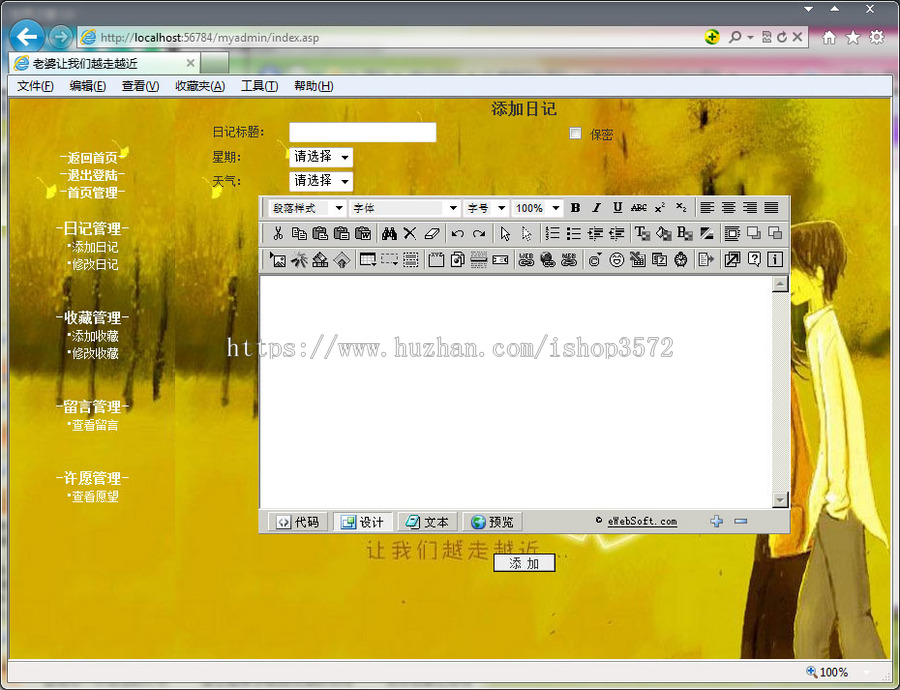The width and height of the screenshot is (900, 690).
Task: Click the Copy icon in editor toolbar
Action: click(299, 233)
